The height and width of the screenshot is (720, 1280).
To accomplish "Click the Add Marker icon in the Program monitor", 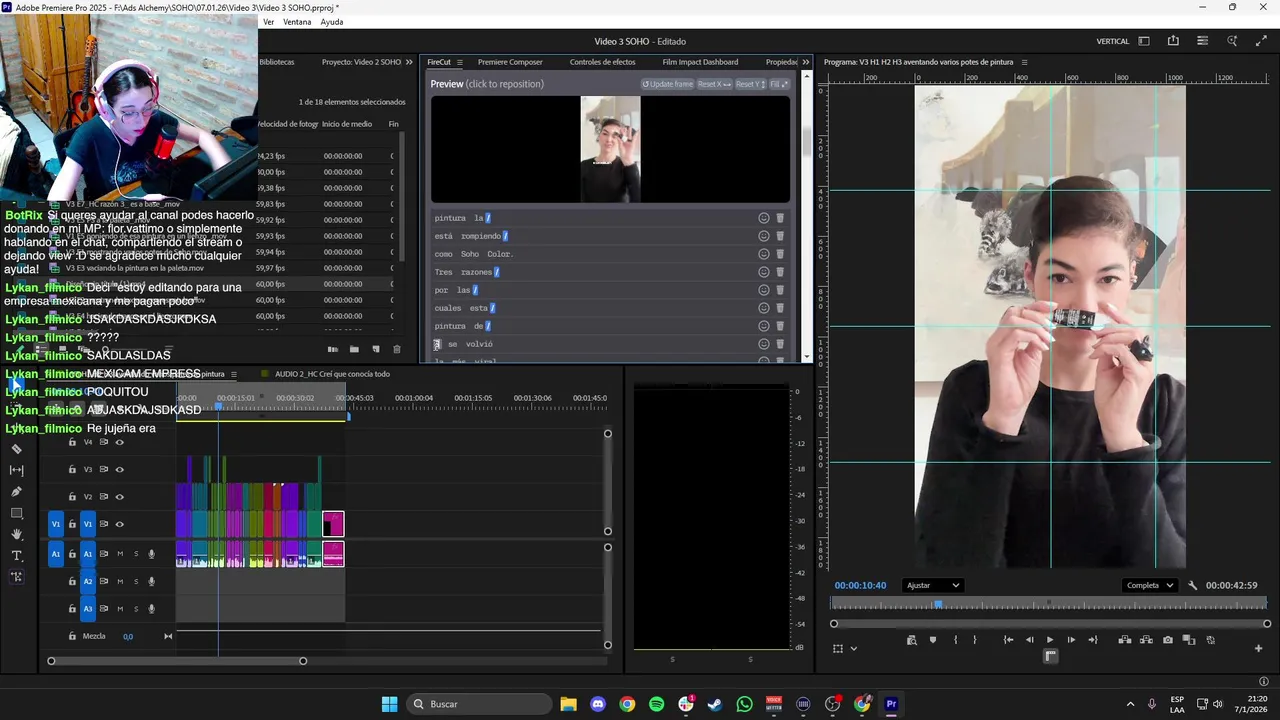I will pos(933,640).
